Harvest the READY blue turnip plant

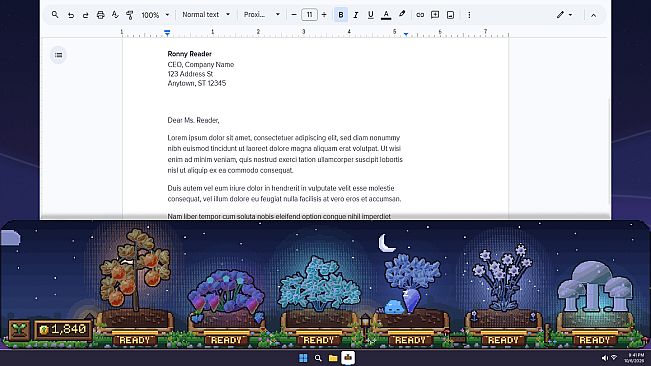[x=410, y=340]
